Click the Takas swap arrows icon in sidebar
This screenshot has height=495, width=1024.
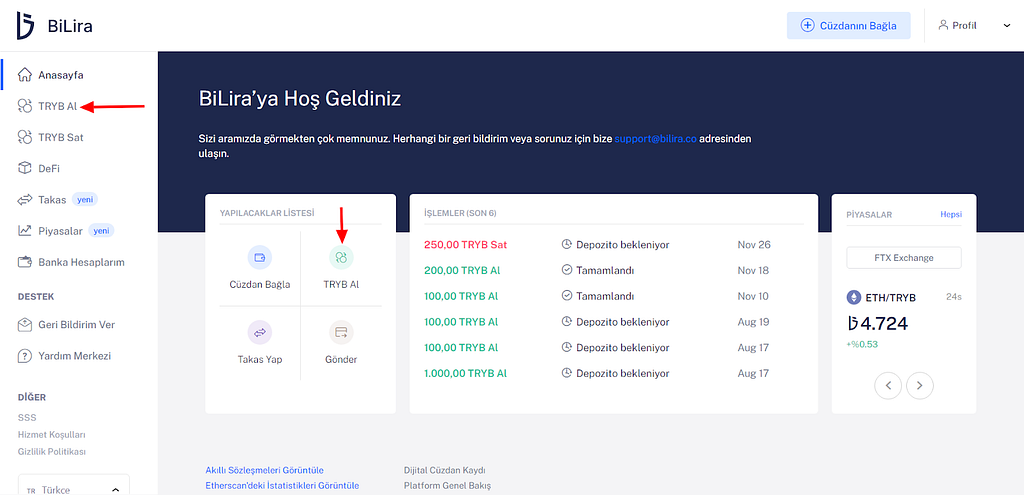click(25, 200)
